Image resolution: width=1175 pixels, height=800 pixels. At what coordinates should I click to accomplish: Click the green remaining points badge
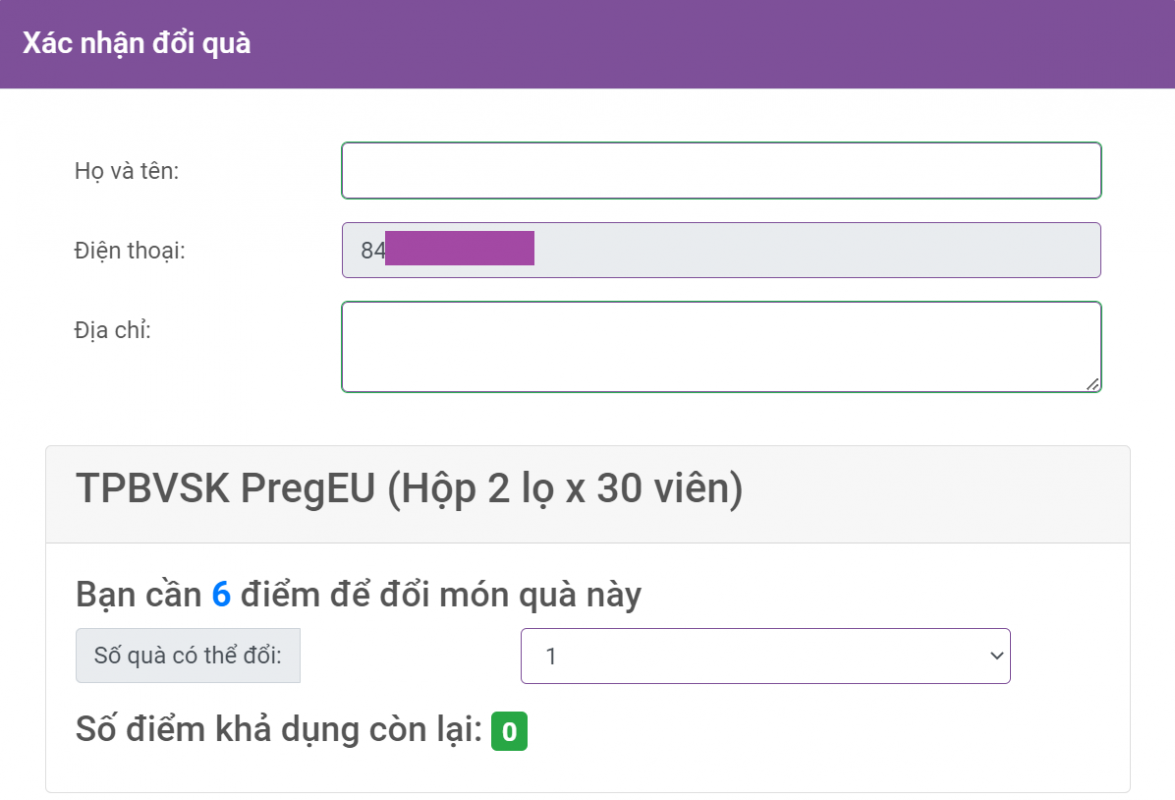509,732
